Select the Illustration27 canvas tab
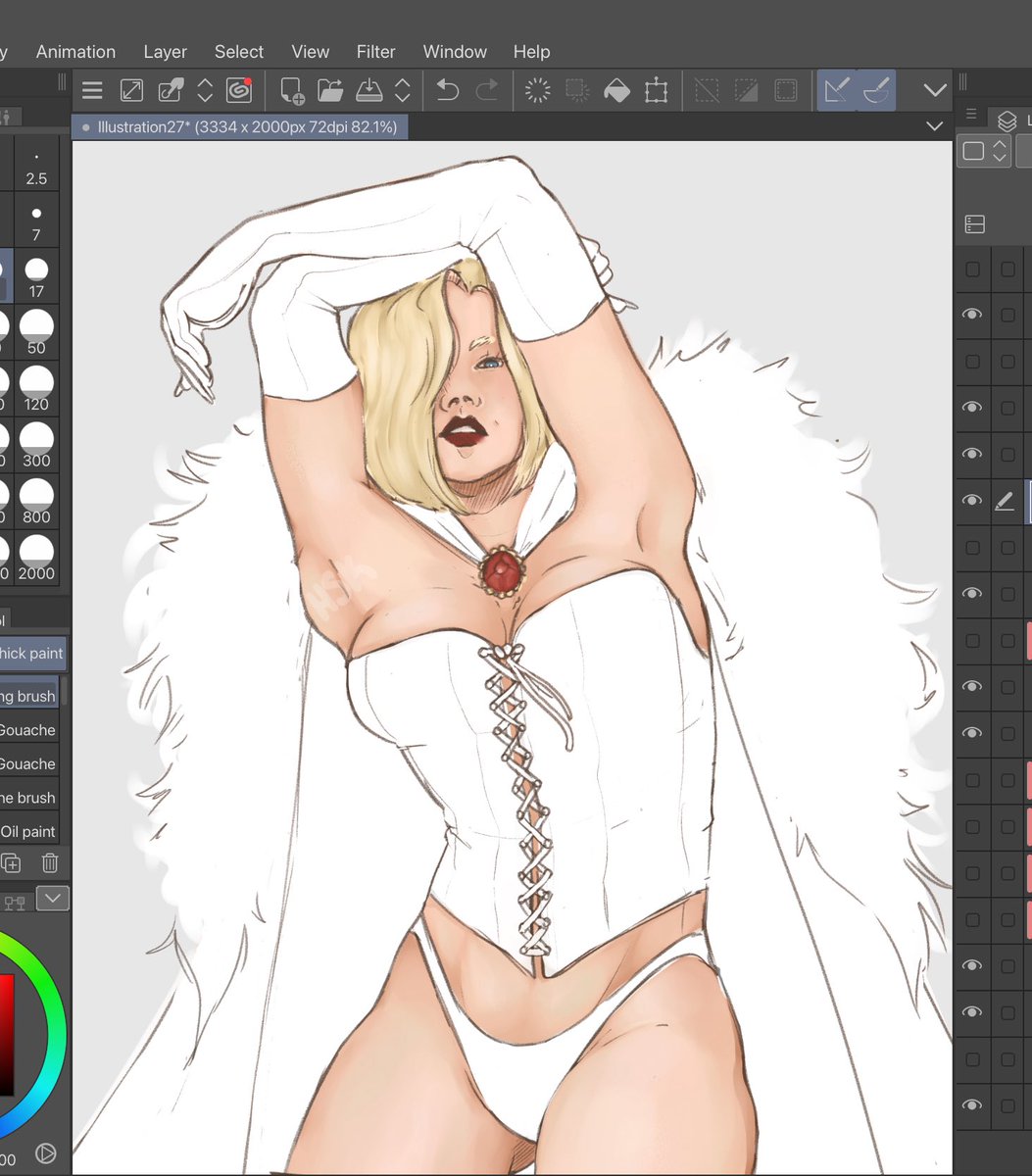The height and width of the screenshot is (1176, 1032). click(240, 126)
